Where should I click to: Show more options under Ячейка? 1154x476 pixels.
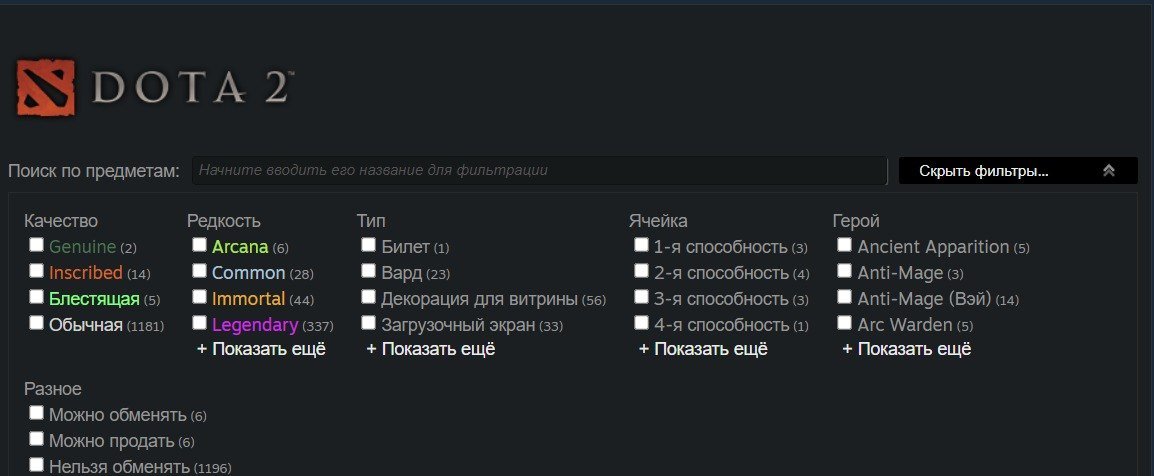[x=704, y=349]
